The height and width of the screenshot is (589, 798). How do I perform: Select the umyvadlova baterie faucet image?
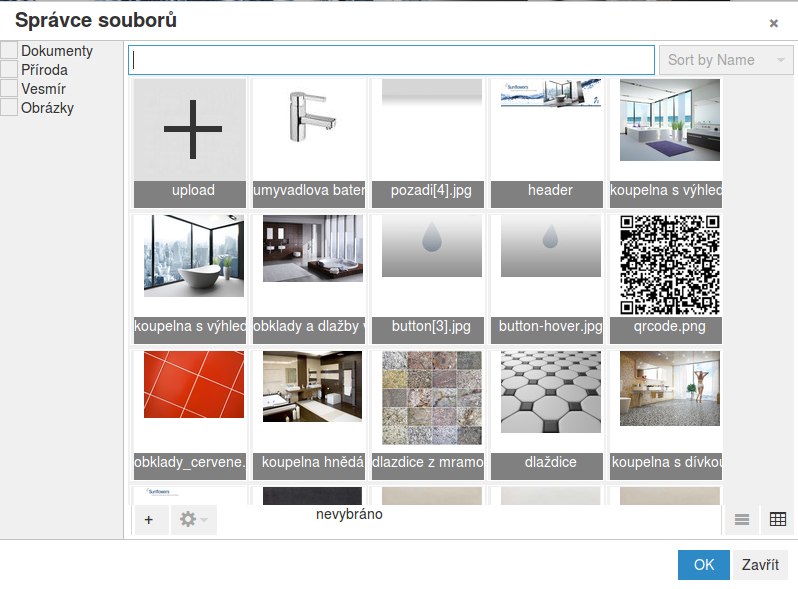click(x=309, y=132)
